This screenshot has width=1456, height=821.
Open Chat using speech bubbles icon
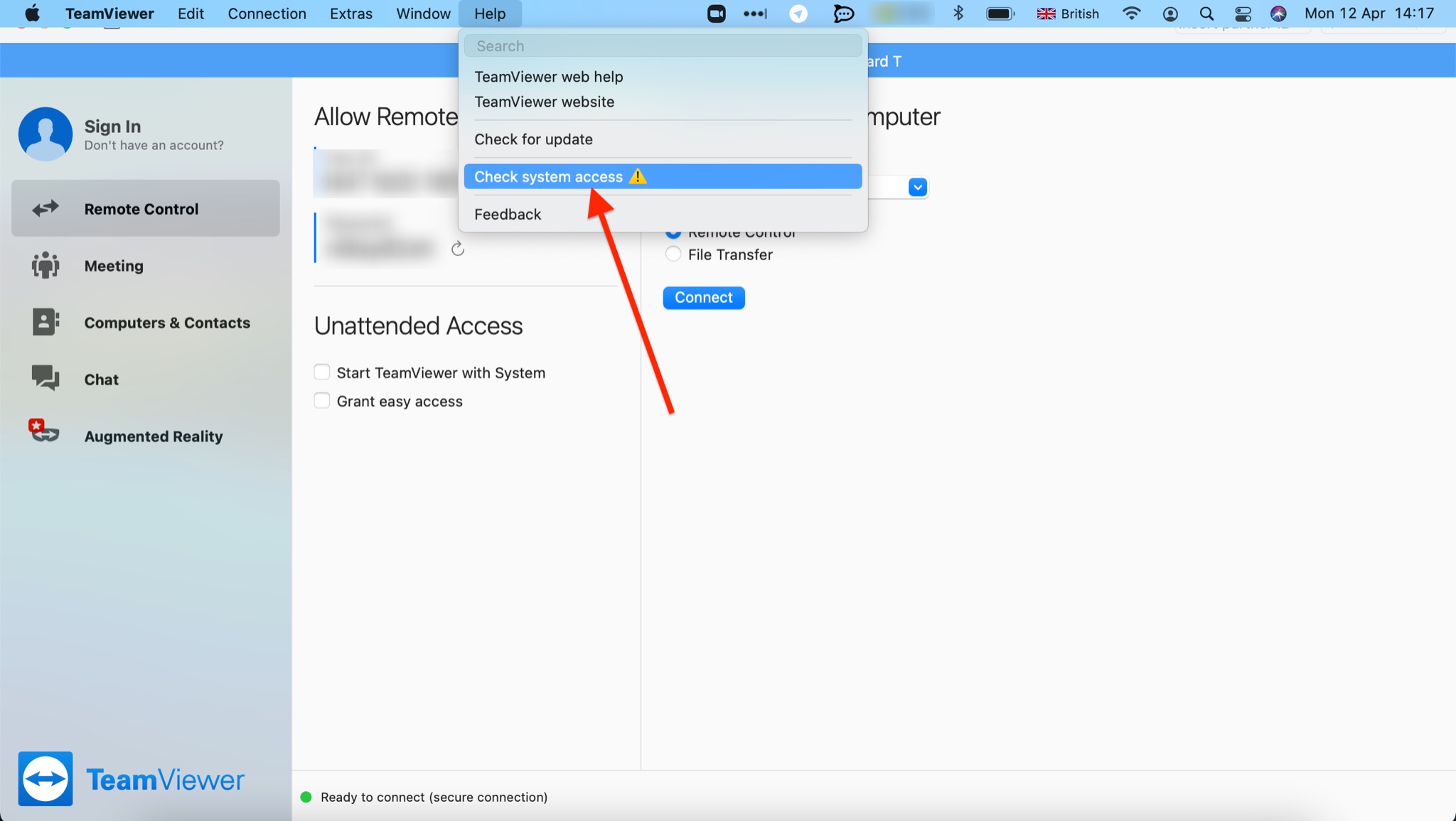[x=45, y=378]
